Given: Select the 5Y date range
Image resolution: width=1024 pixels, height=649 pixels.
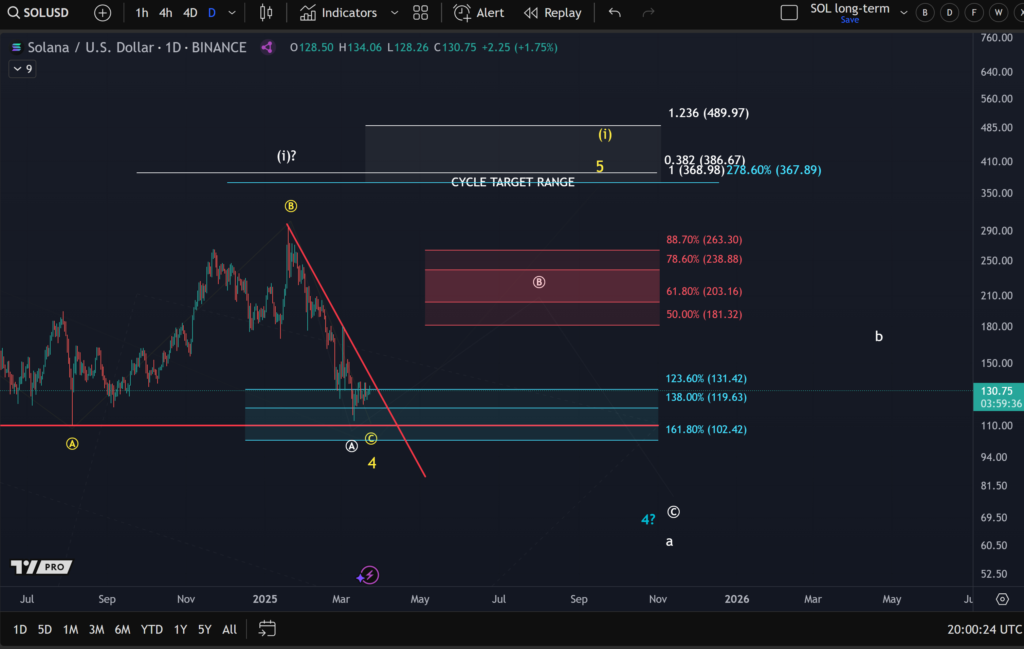Looking at the screenshot, I should [204, 629].
